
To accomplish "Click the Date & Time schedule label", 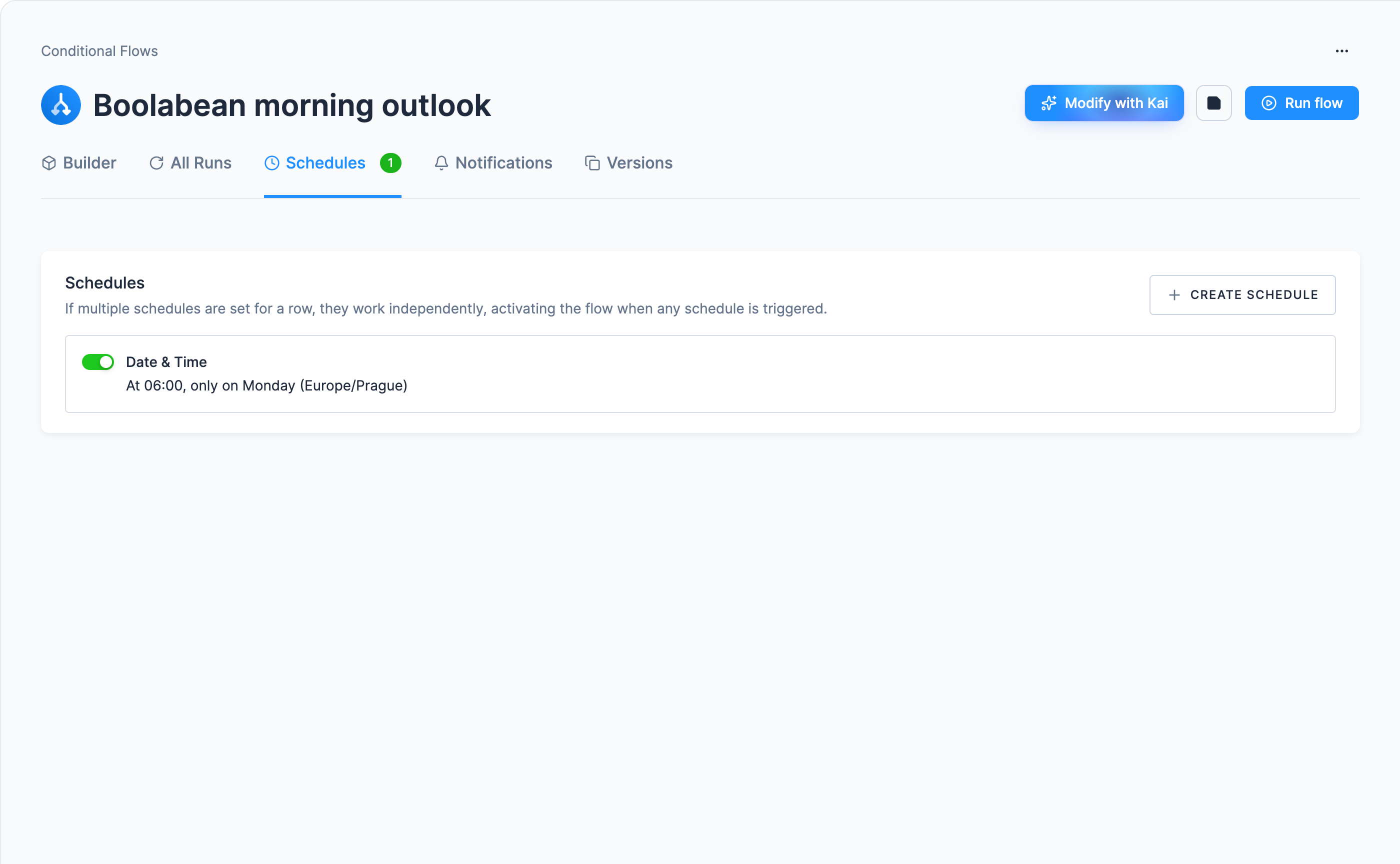I will [x=166, y=361].
